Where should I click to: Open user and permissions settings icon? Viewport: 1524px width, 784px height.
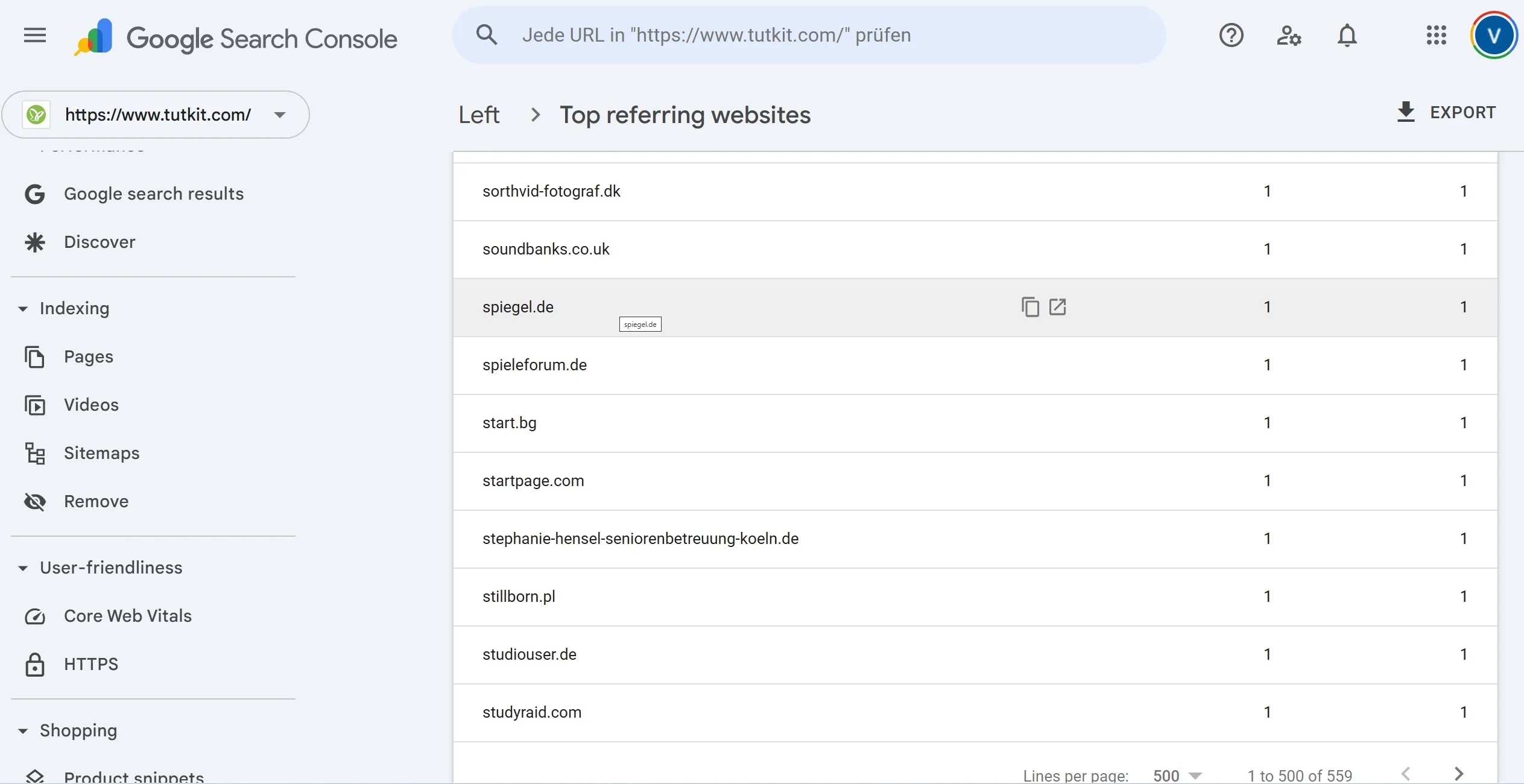pyautogui.click(x=1289, y=35)
